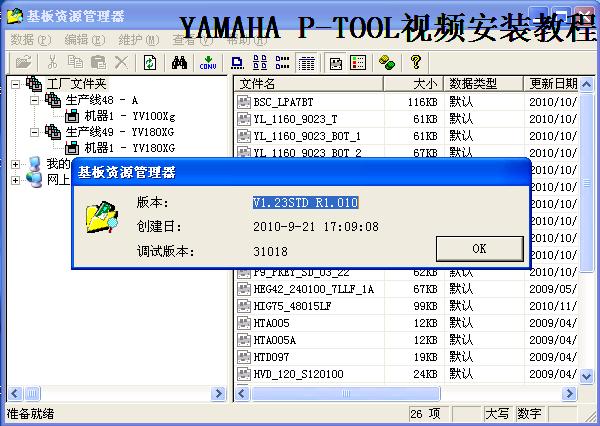This screenshot has width=600, height=426.
Task: Sort by the 大小 column header
Action: pos(414,84)
